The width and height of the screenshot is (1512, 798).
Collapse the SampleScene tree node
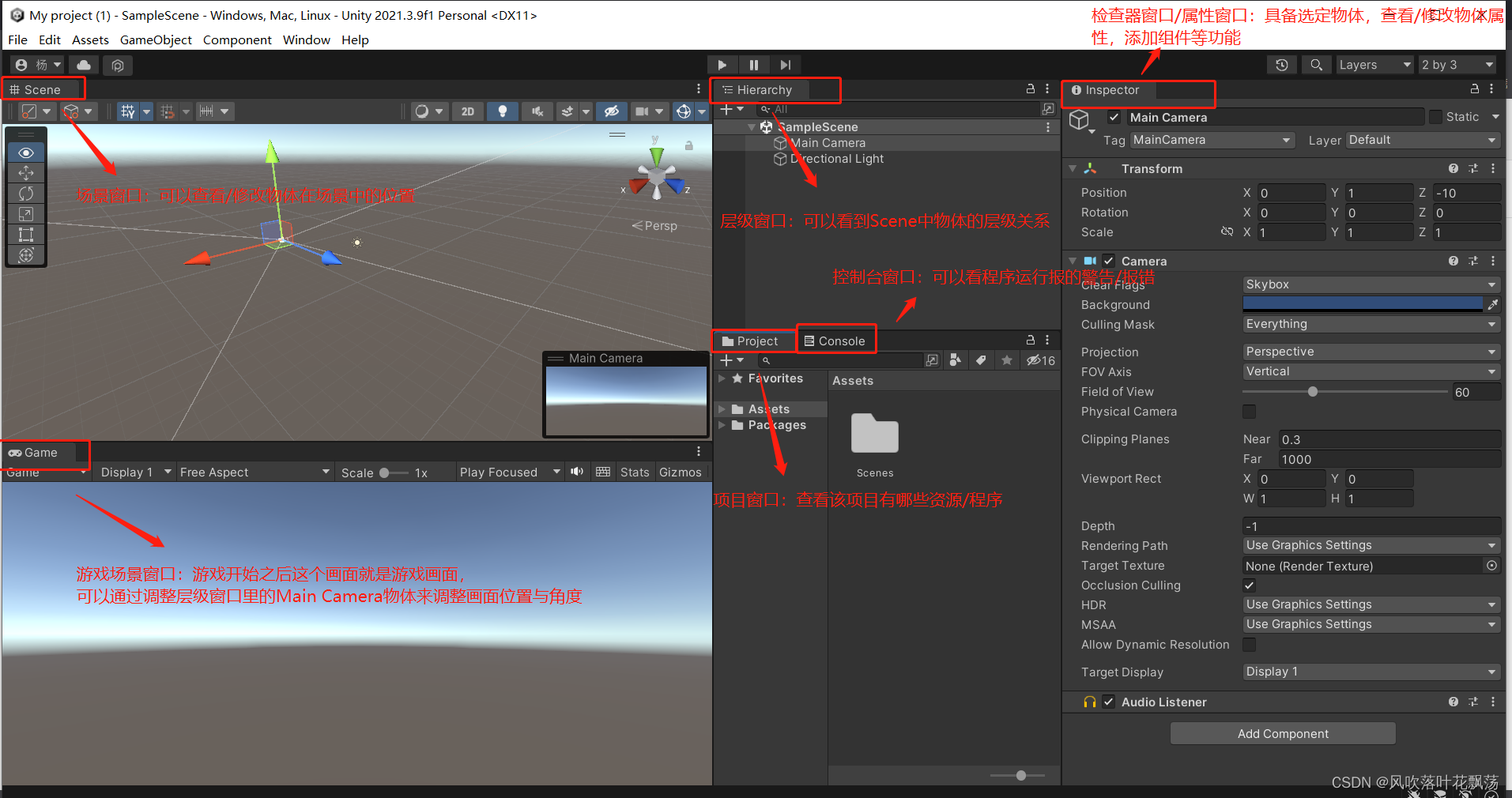click(x=751, y=127)
